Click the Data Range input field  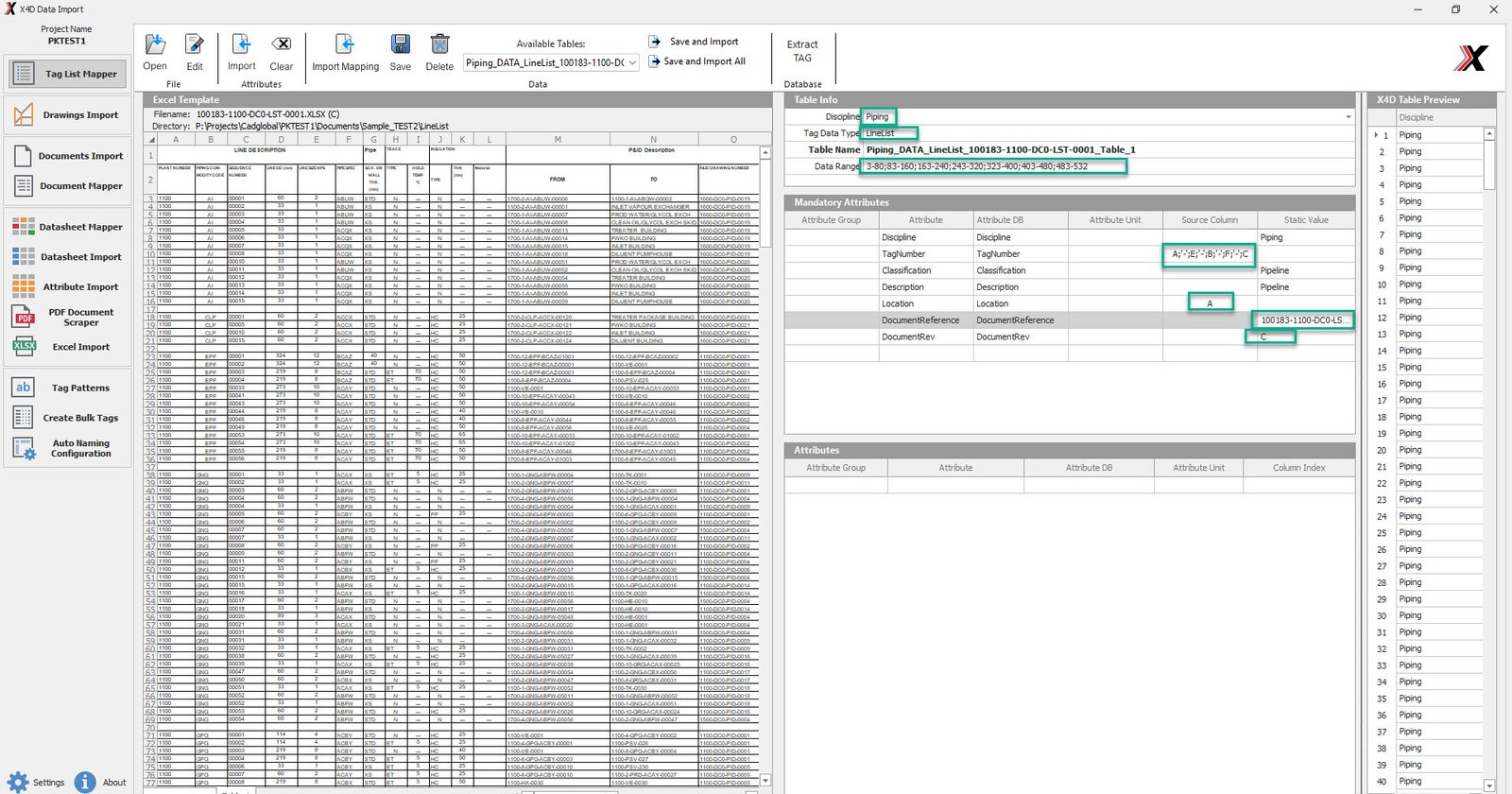click(x=994, y=166)
